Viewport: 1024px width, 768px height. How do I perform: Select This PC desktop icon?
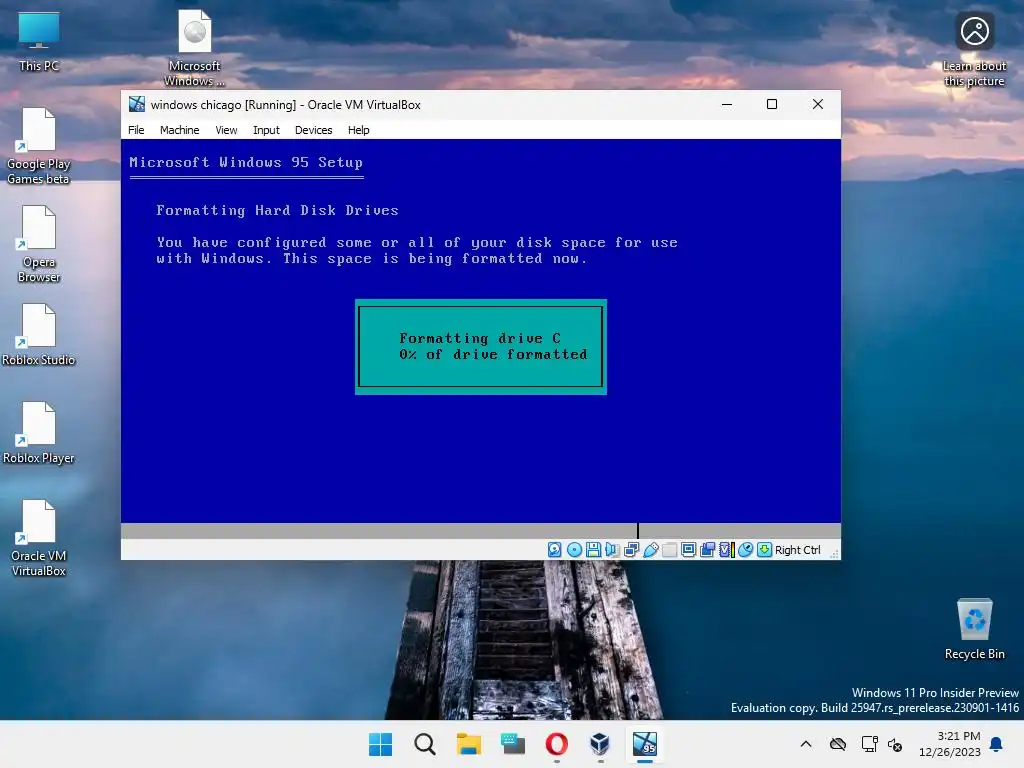(39, 42)
